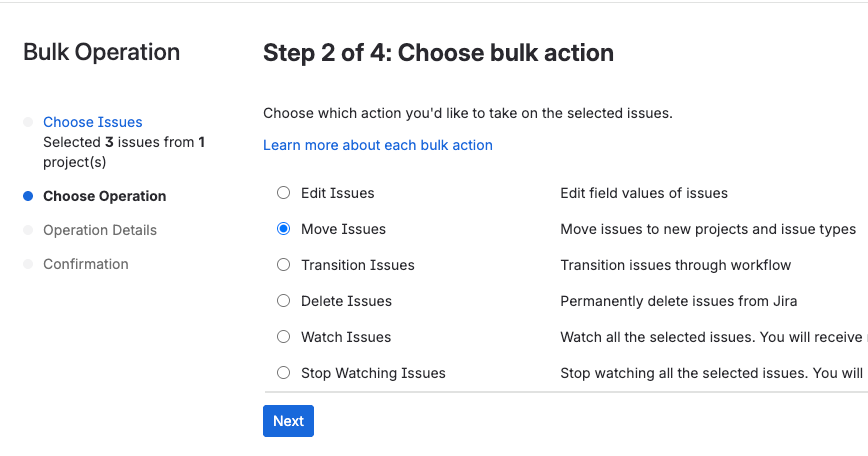
Task: Click the Choose Operation step in sidebar
Action: click(104, 196)
